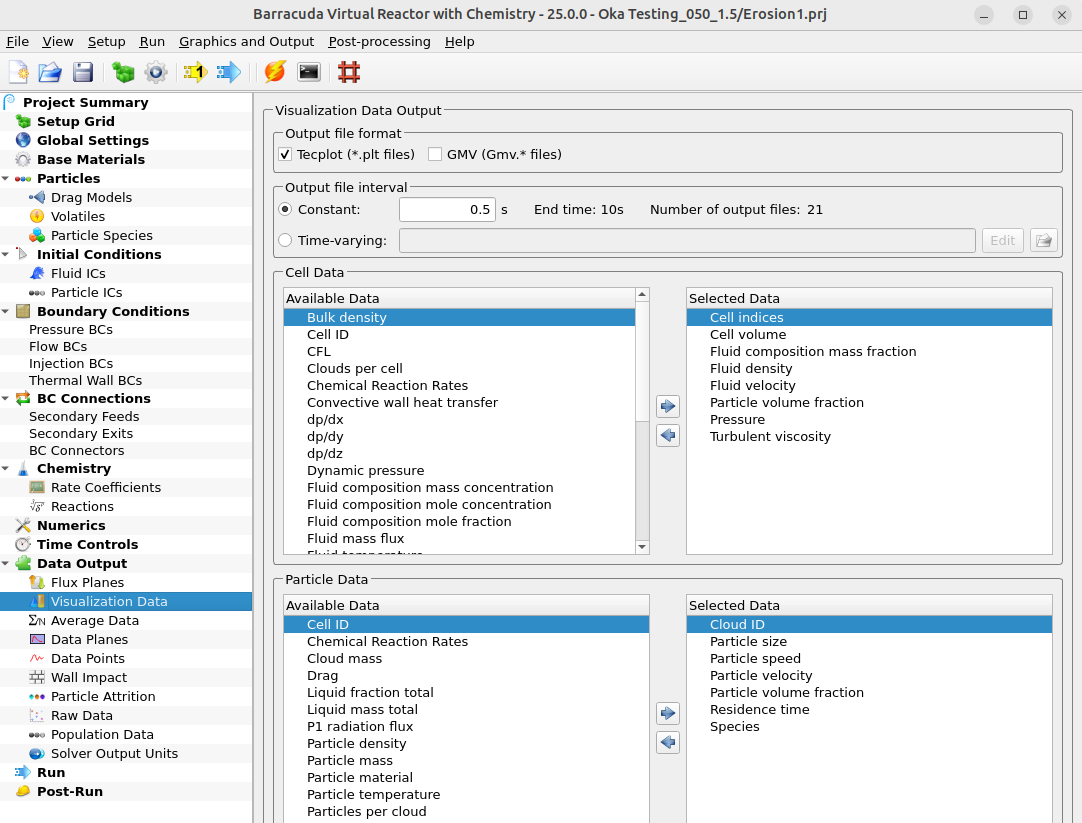The width and height of the screenshot is (1082, 823).
Task: Add selected Cell Data with right arrow button
Action: pos(668,406)
